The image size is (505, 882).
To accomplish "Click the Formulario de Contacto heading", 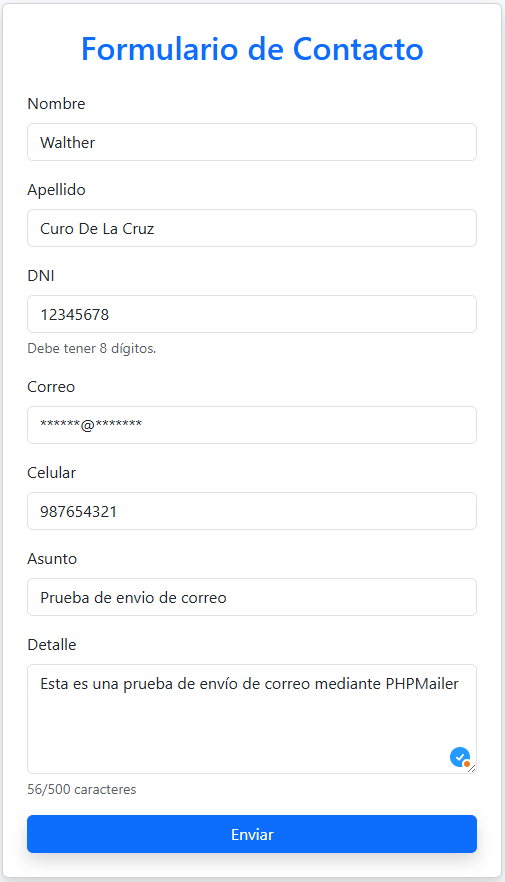I will (x=252, y=49).
